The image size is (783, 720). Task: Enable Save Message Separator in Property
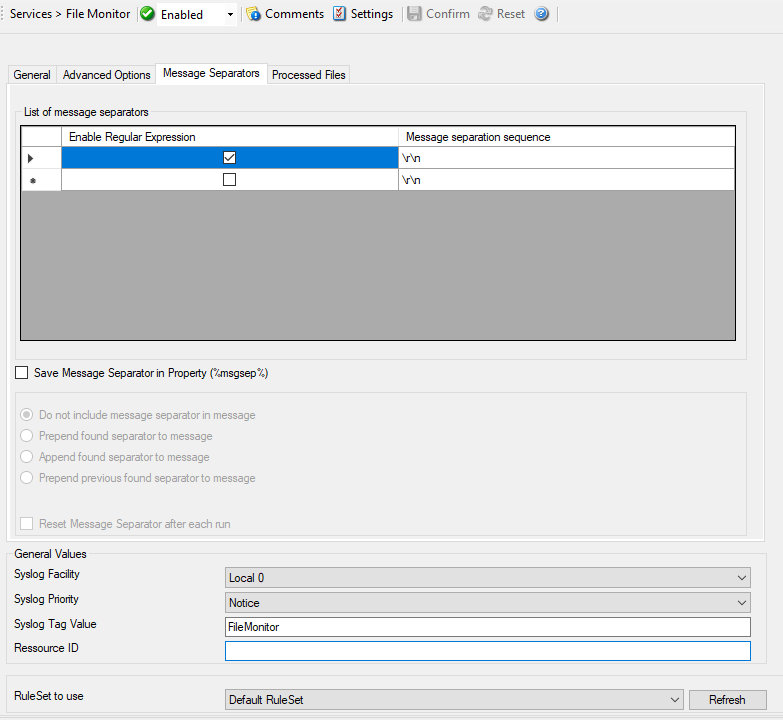22,373
